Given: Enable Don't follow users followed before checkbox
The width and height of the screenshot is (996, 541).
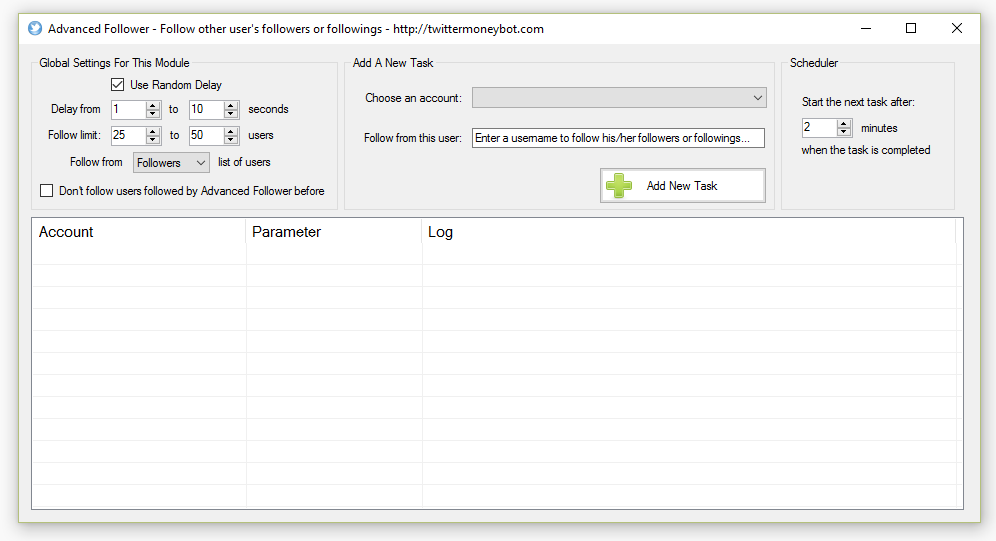Looking at the screenshot, I should 46,190.
